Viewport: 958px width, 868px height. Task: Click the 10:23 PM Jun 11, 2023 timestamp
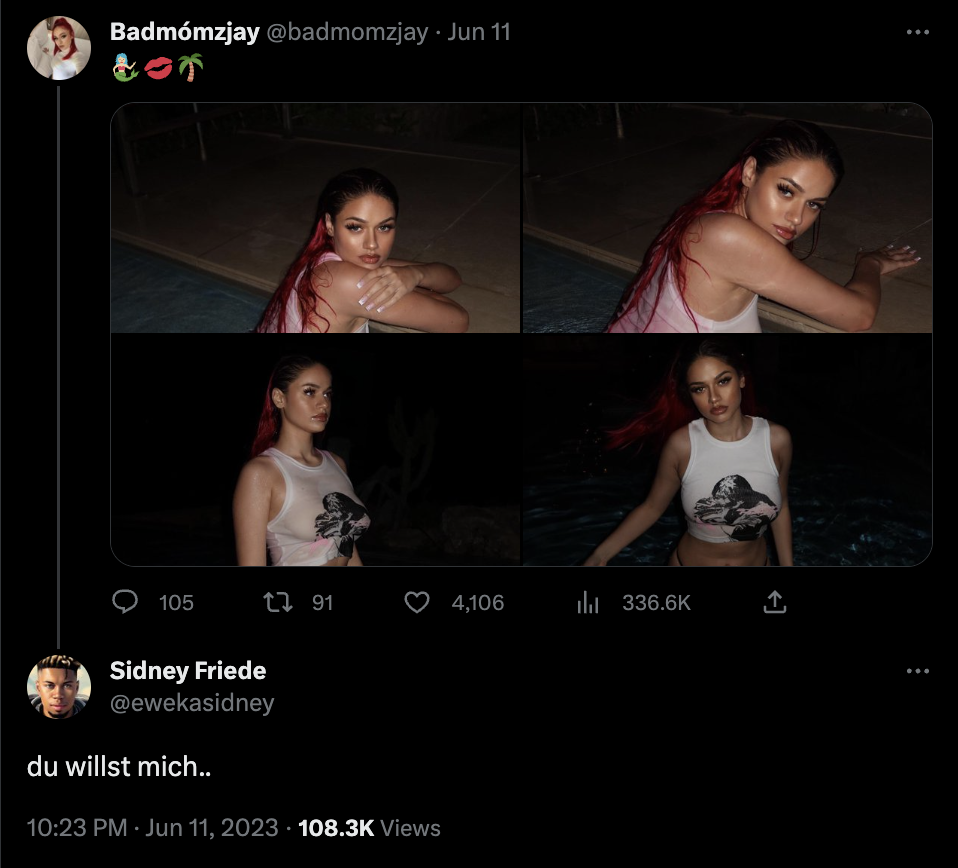(152, 828)
